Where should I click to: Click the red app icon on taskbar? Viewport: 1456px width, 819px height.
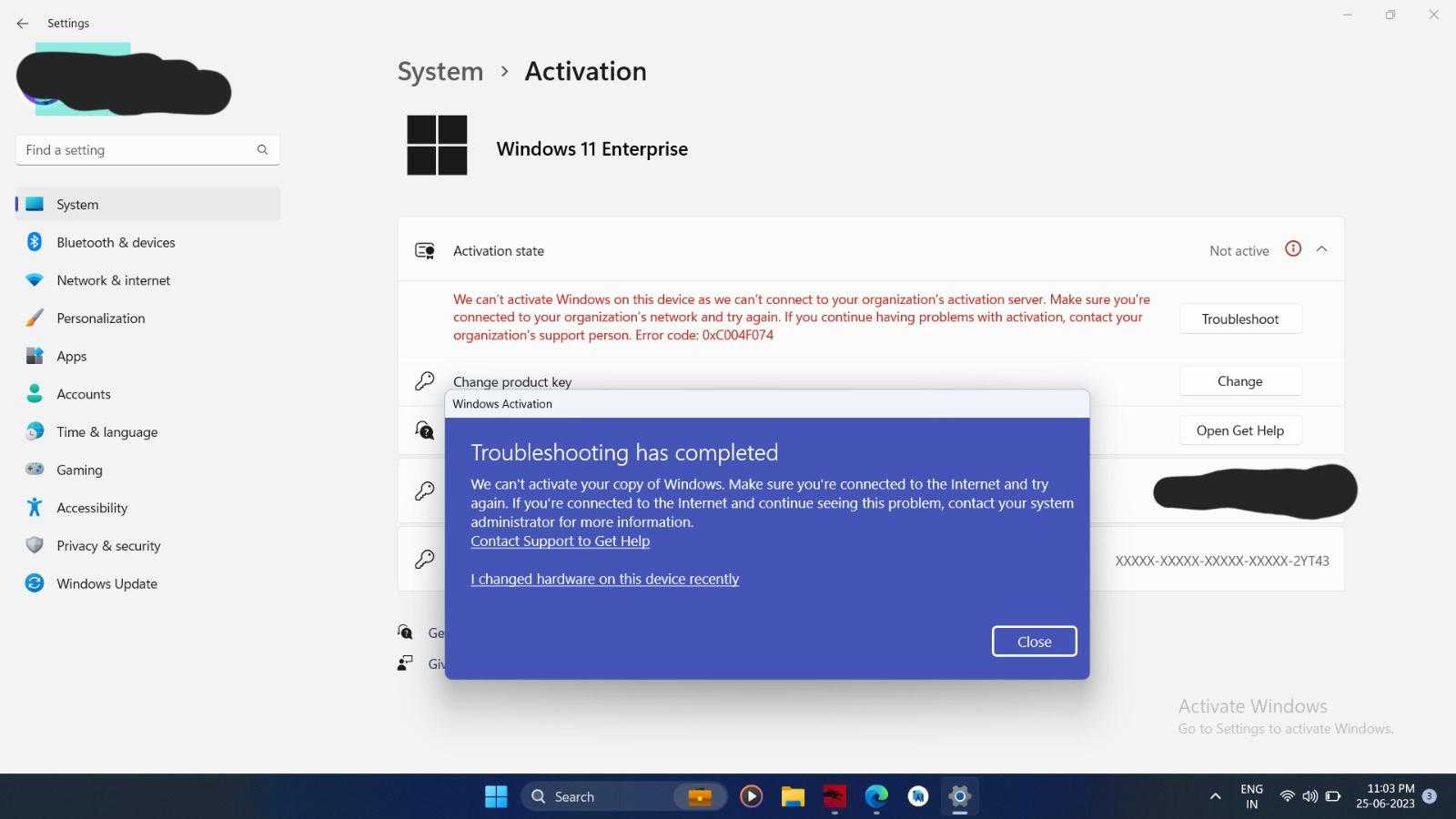(834, 797)
